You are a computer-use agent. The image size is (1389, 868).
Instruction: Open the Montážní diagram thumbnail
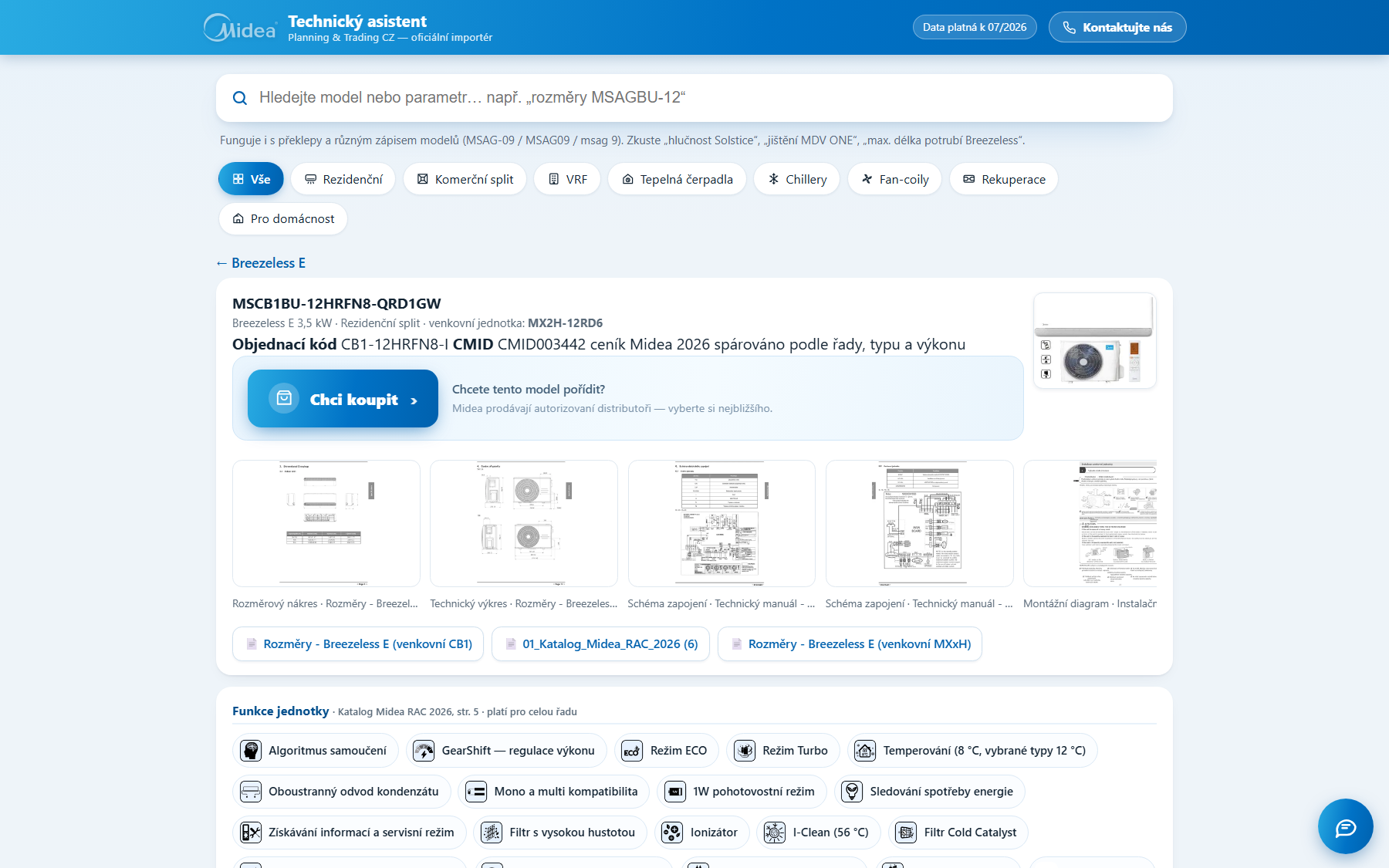1090,523
